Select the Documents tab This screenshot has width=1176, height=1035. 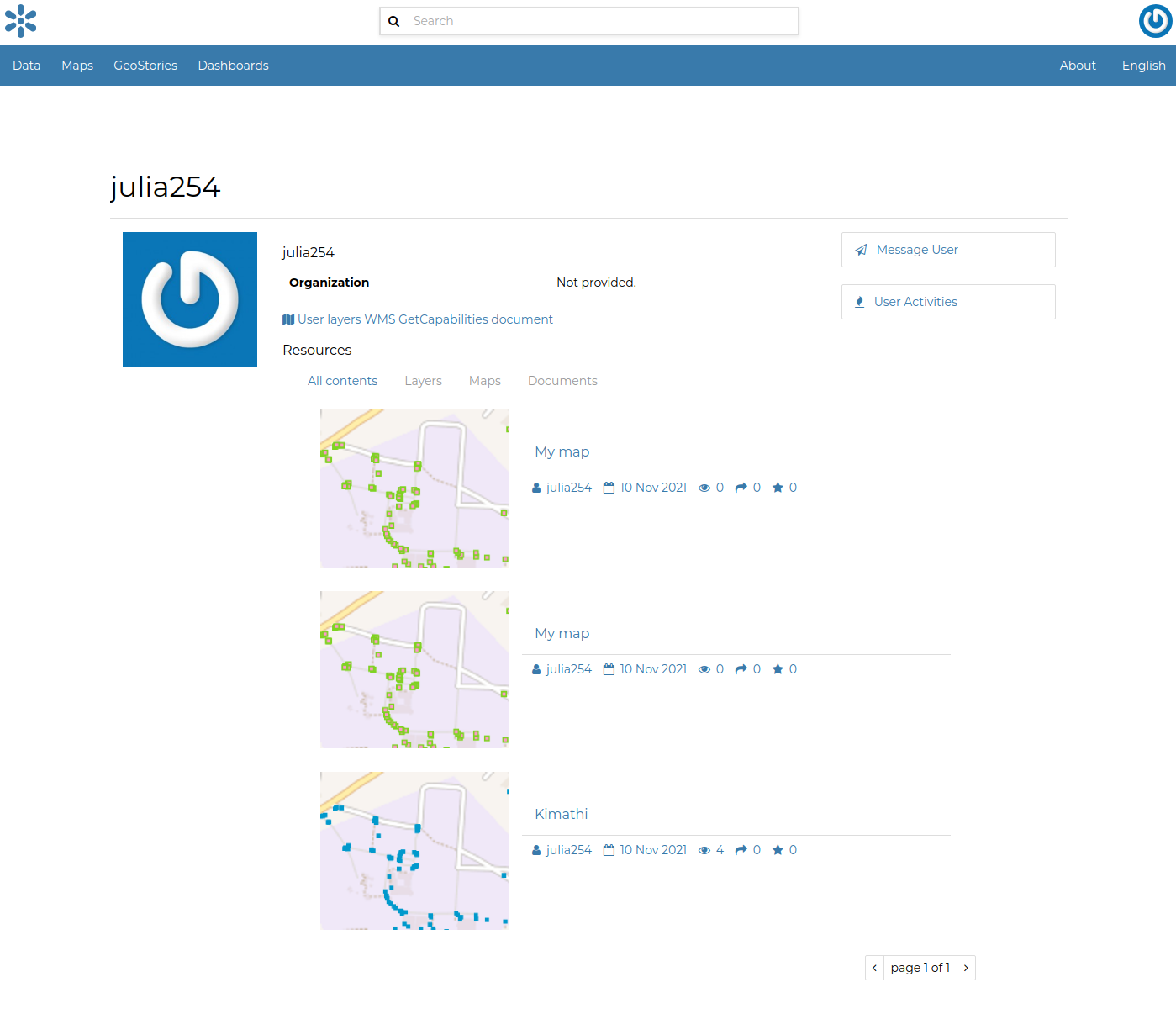(x=562, y=381)
